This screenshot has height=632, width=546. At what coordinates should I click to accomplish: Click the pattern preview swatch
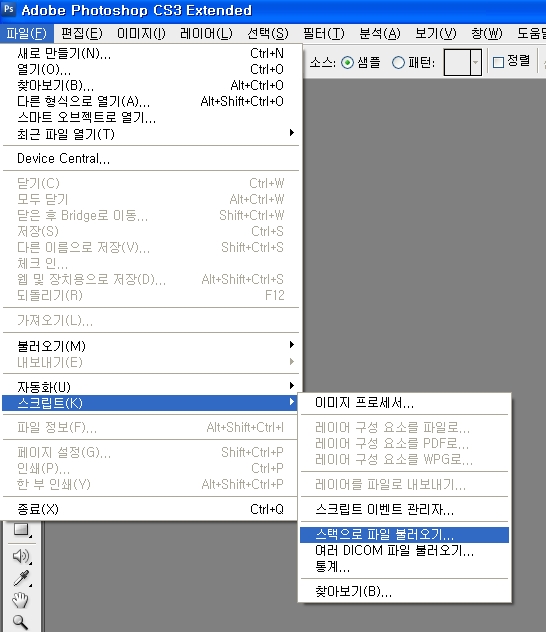pos(457,62)
